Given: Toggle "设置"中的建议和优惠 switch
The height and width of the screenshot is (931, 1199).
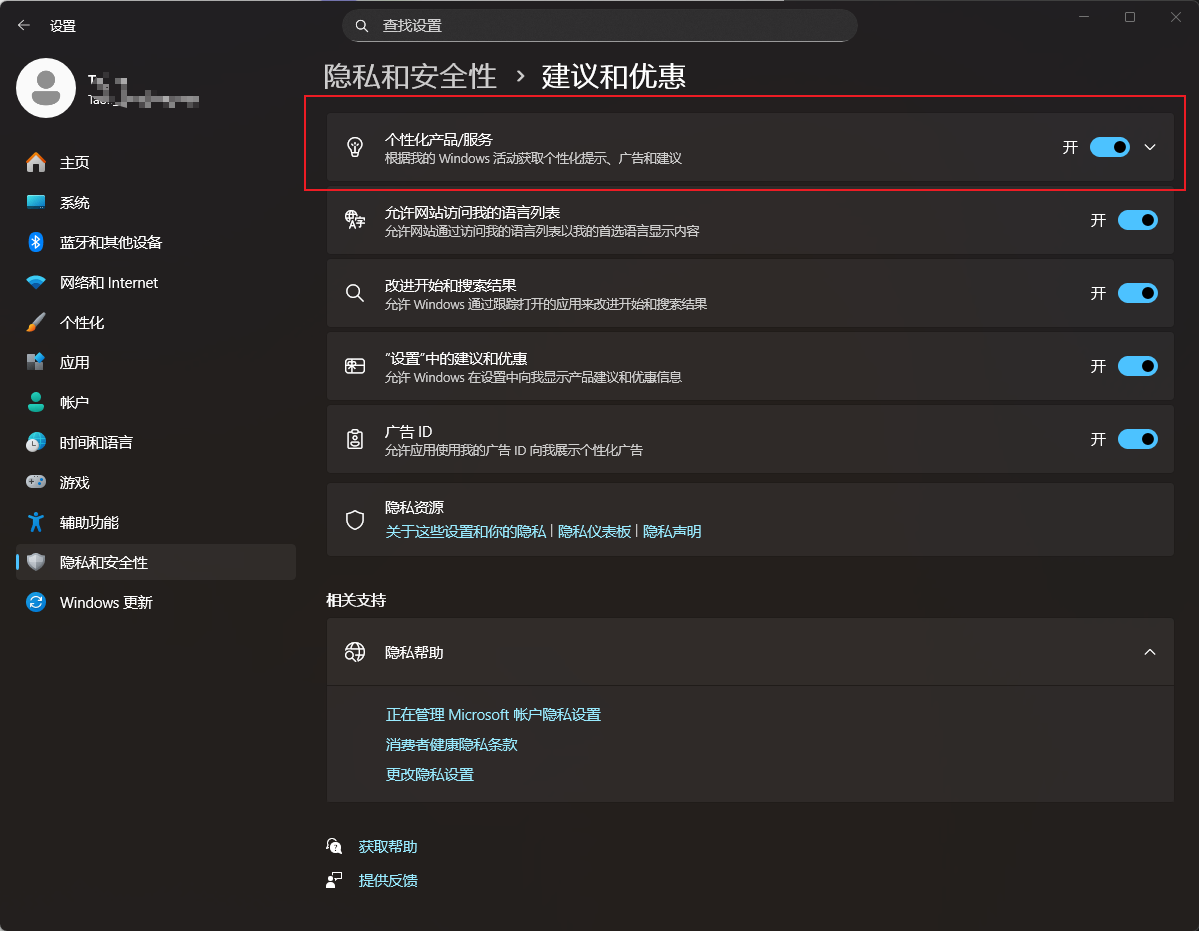Looking at the screenshot, I should pyautogui.click(x=1138, y=366).
